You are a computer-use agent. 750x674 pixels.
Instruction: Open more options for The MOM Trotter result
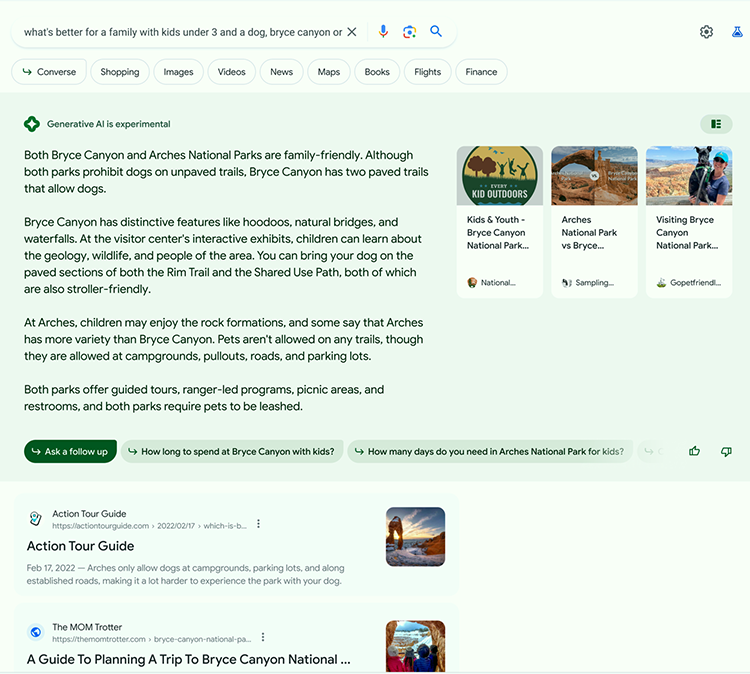(263, 637)
